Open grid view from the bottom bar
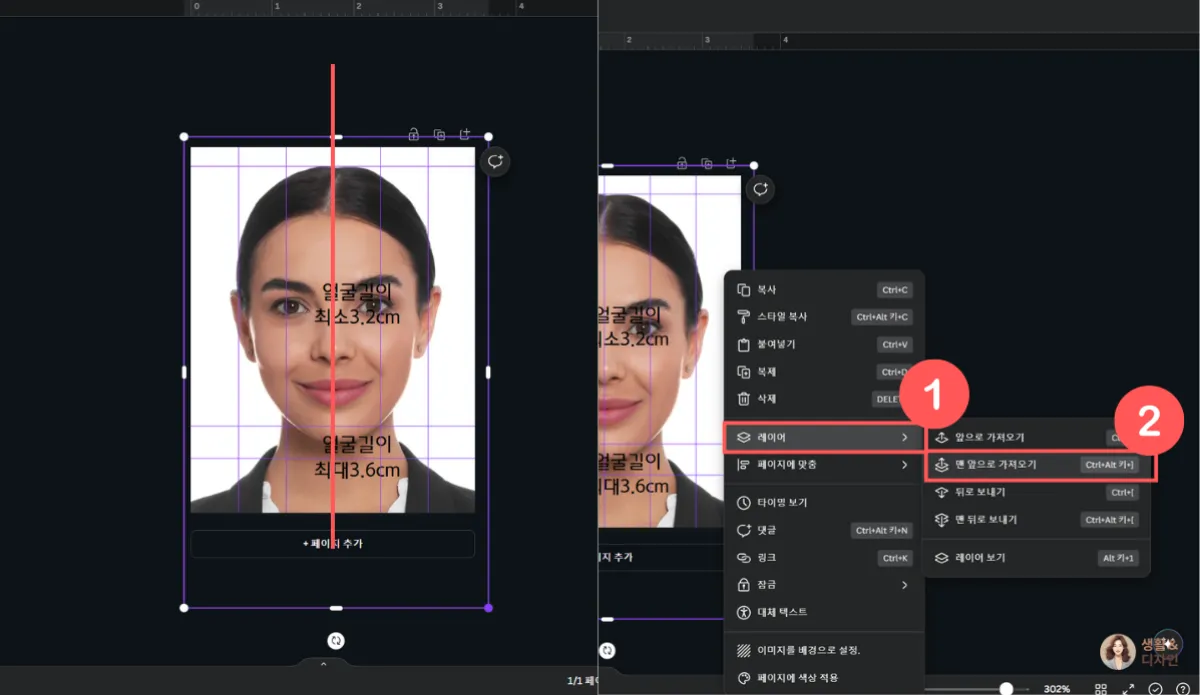Screen dimensions: 1200x695 pos(1101,689)
